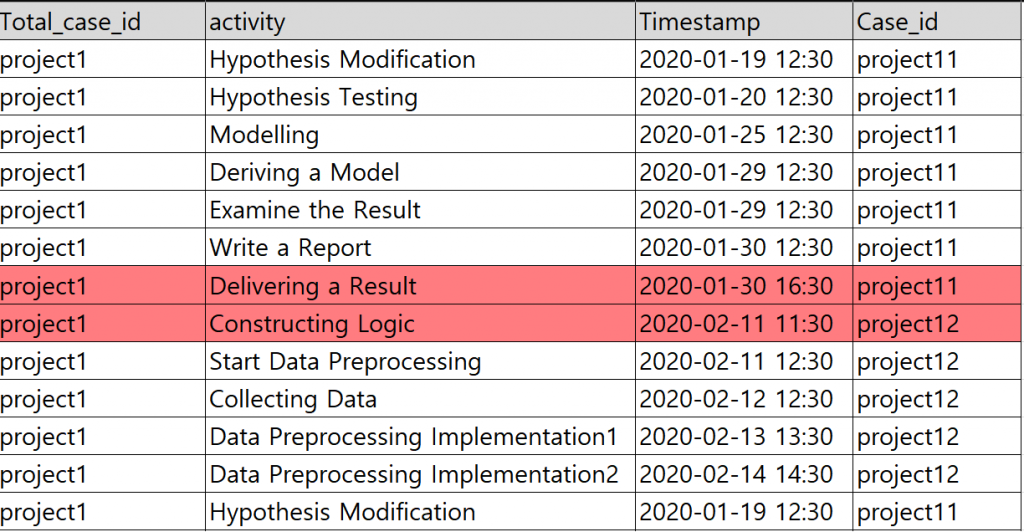Select the Data Preprocessing Implementation2 cell
Viewport: 1024px width, 532px height.
tap(414, 474)
